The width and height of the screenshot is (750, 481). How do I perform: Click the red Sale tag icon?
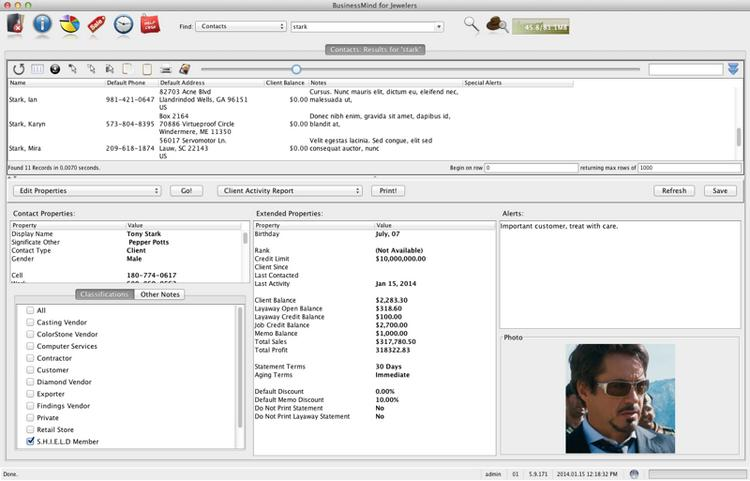pos(96,24)
